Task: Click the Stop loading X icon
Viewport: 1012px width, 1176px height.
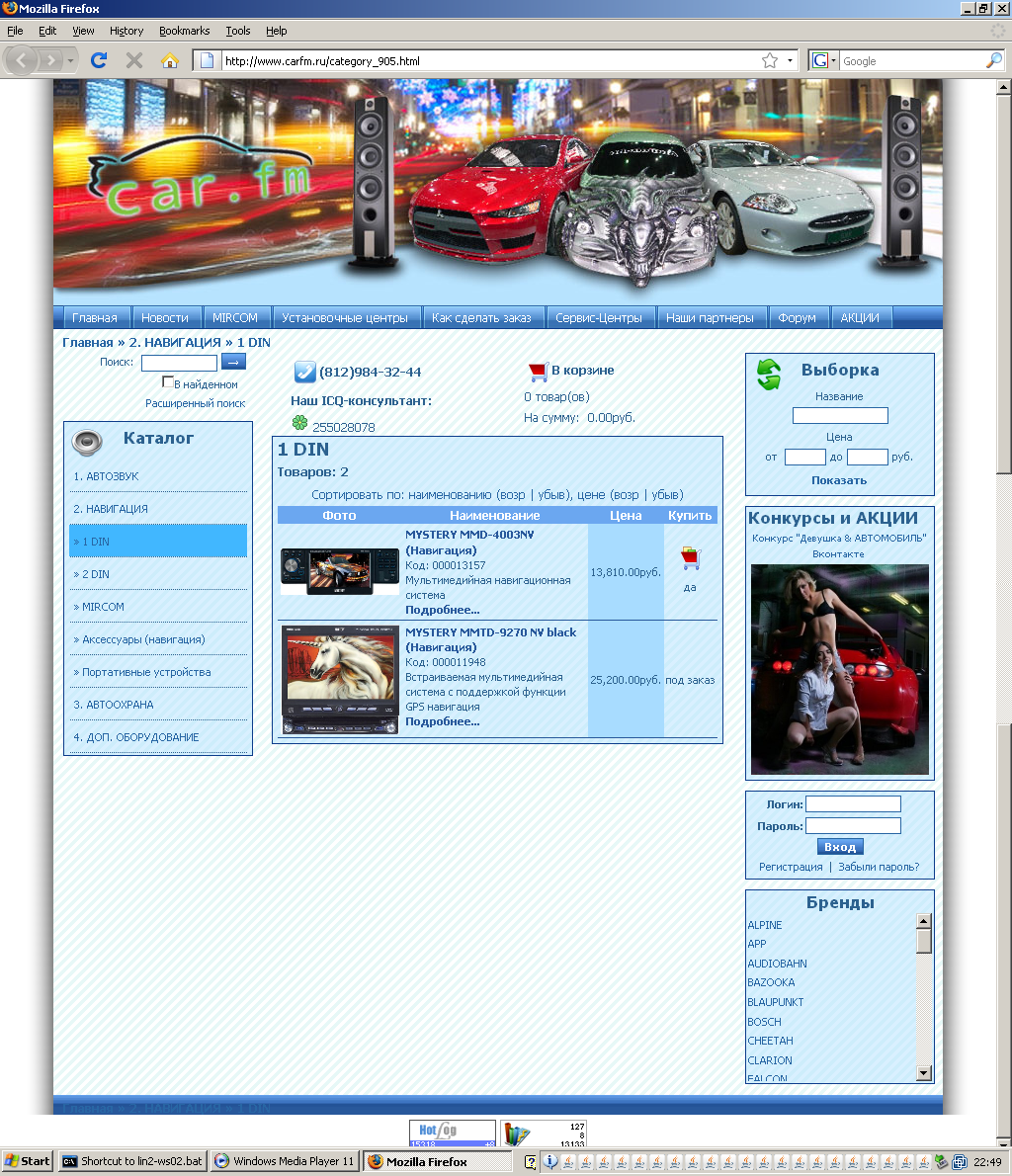Action: coord(134,60)
